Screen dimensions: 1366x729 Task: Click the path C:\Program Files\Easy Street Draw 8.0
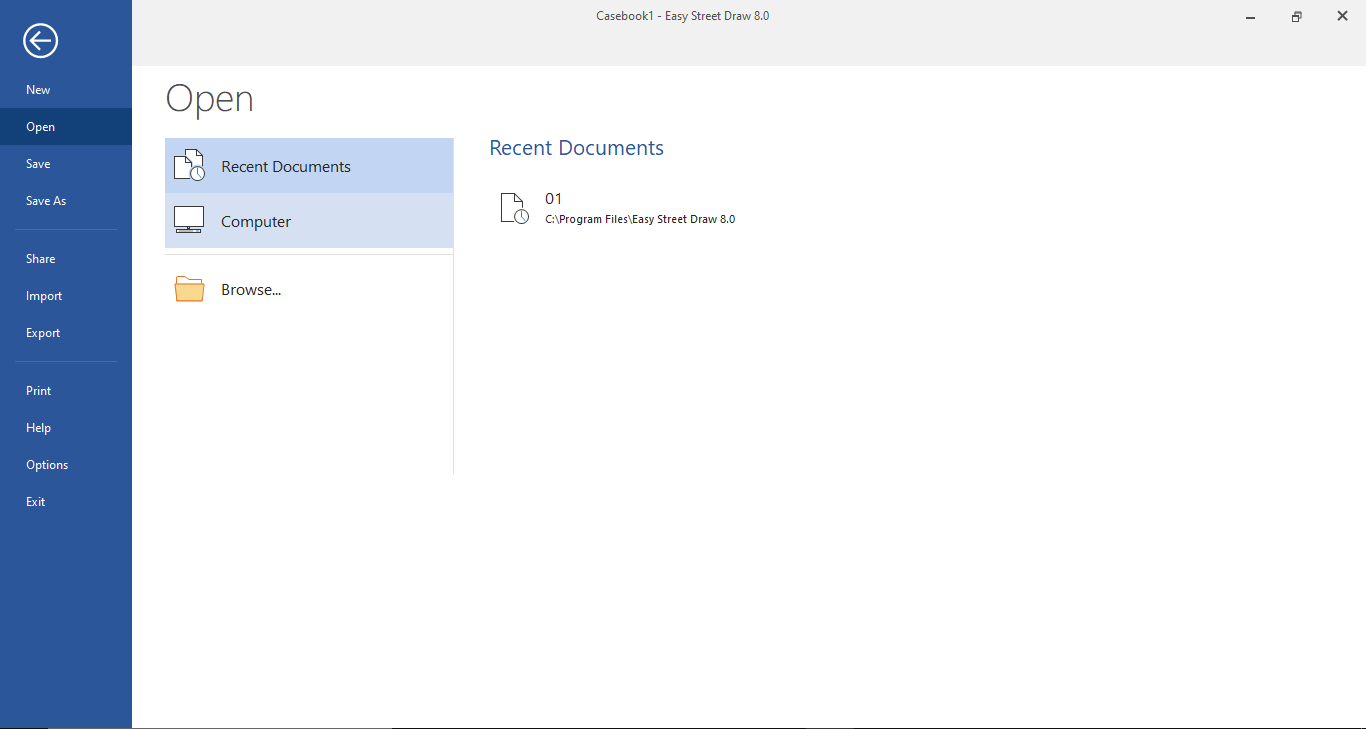point(640,219)
